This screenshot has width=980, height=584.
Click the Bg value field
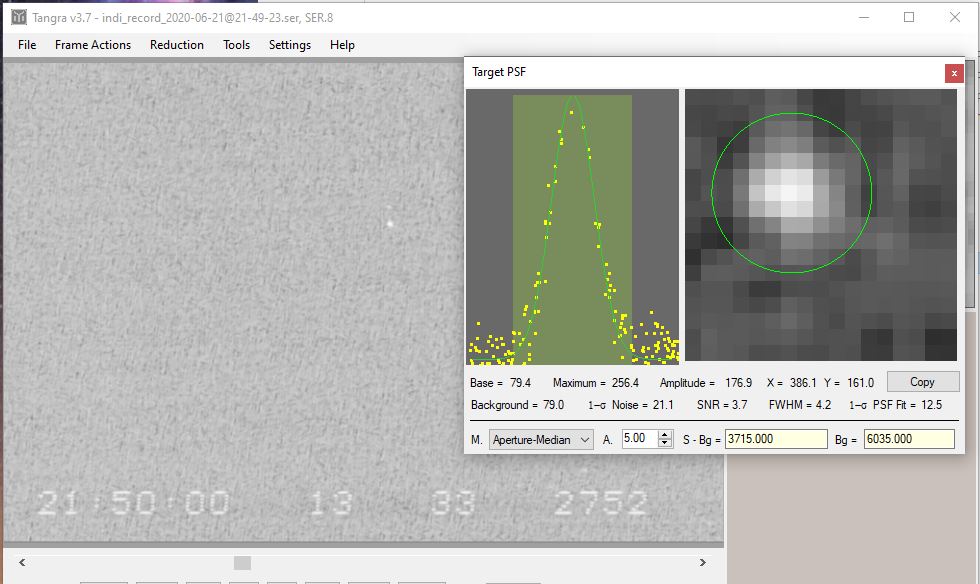pyautogui.click(x=909, y=439)
